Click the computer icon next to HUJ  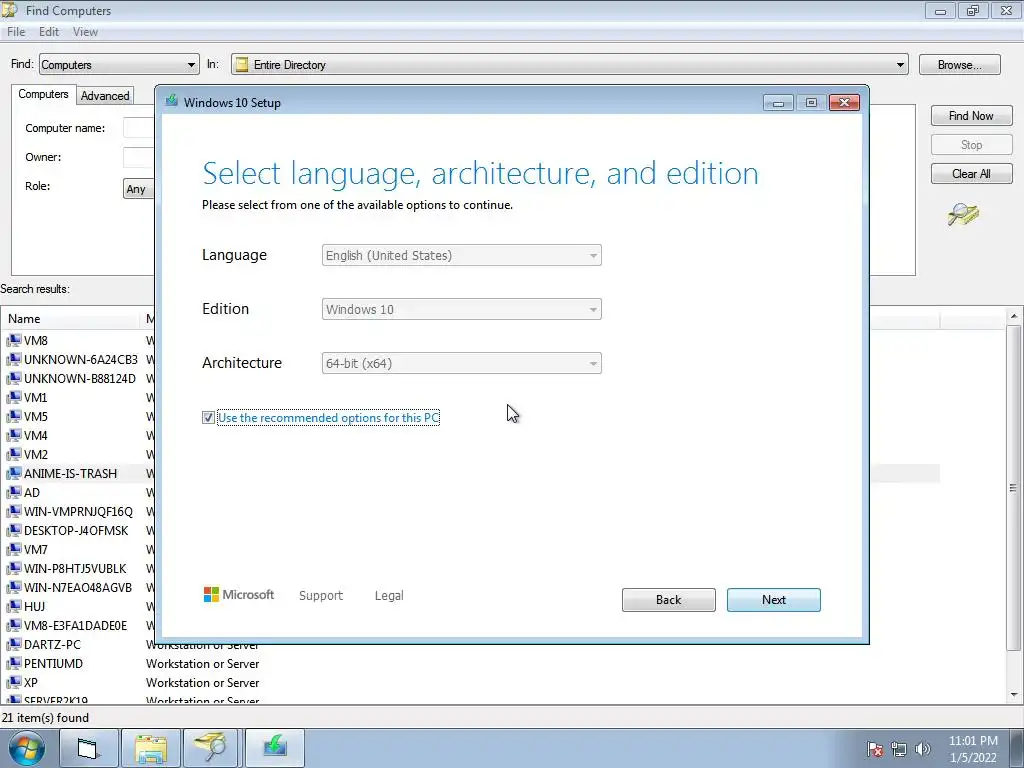(14, 606)
